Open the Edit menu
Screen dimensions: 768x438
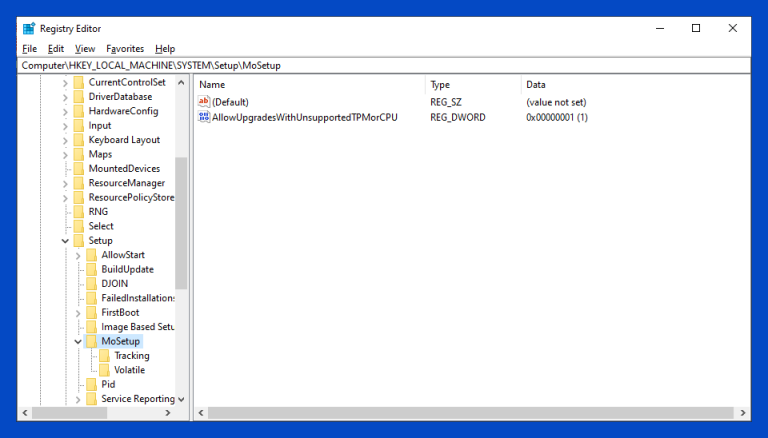[56, 49]
